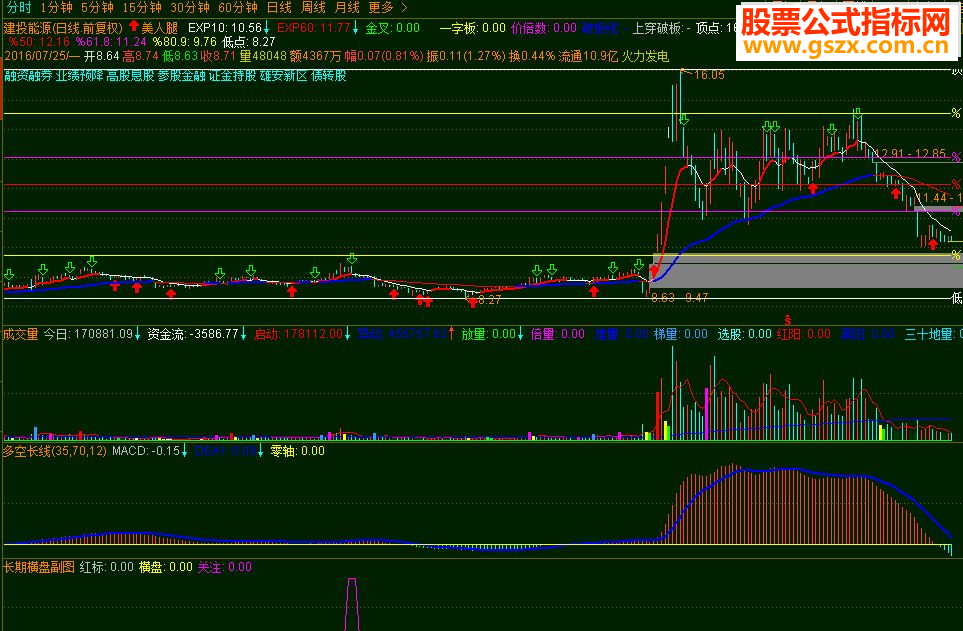The height and width of the screenshot is (631, 963).
Task: Click the 关注: 0.00 value
Action: tap(224, 567)
